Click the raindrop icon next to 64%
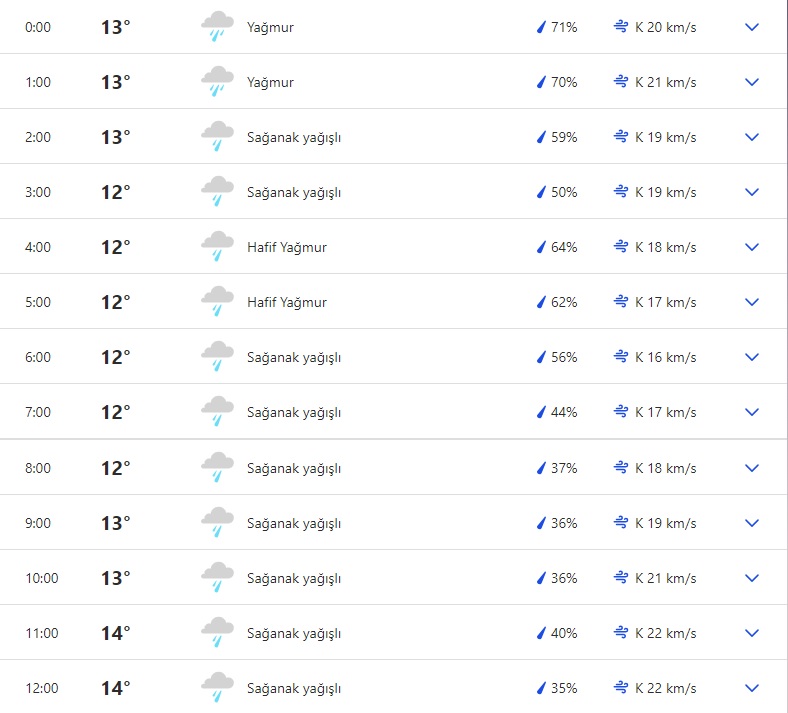 tap(541, 247)
